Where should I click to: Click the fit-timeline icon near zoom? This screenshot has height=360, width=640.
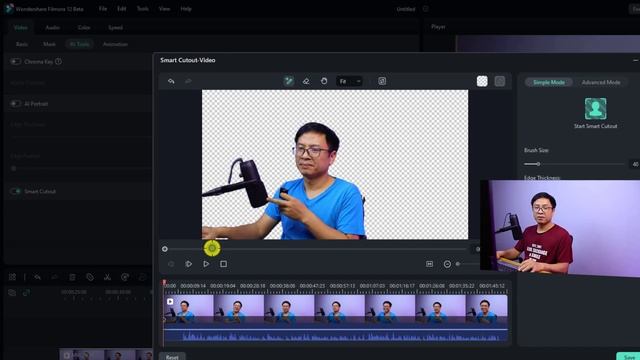429,264
